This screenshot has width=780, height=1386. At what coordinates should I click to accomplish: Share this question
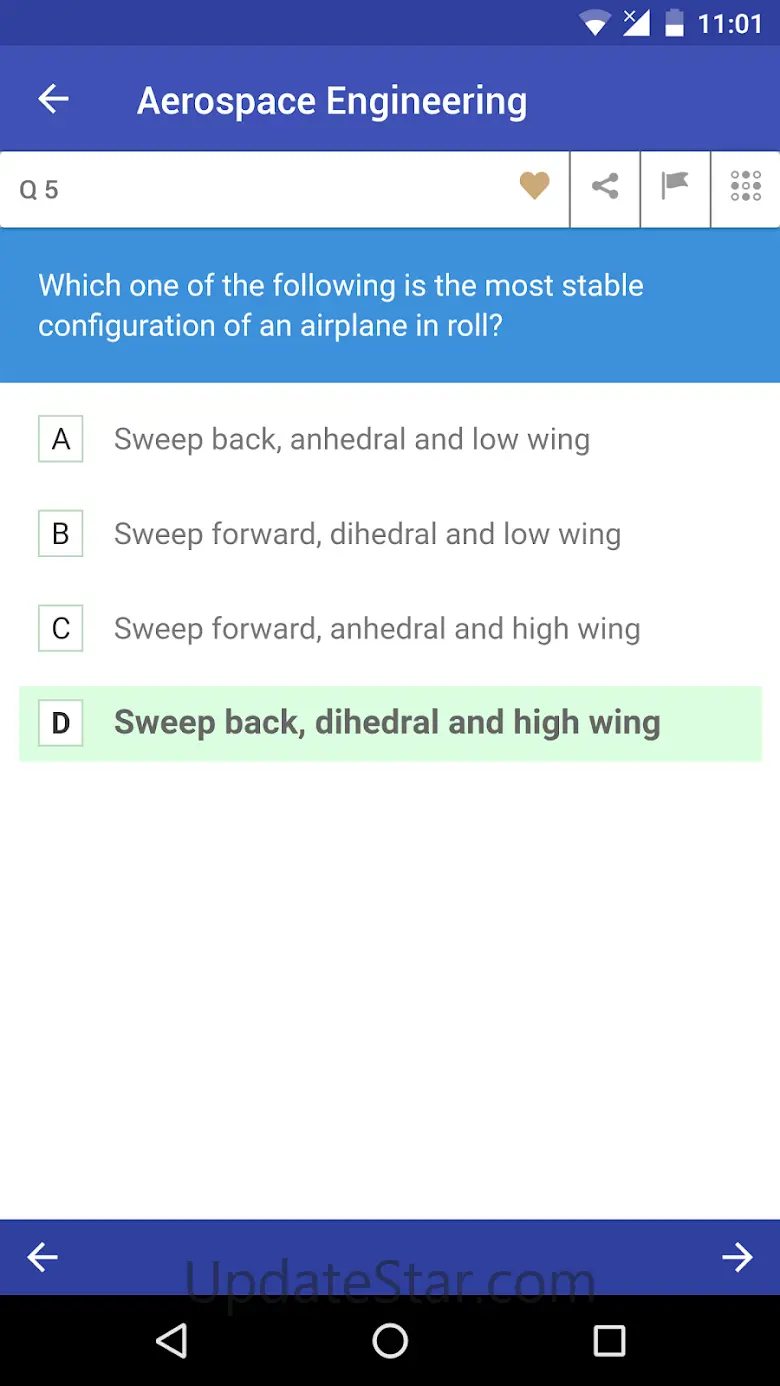605,186
